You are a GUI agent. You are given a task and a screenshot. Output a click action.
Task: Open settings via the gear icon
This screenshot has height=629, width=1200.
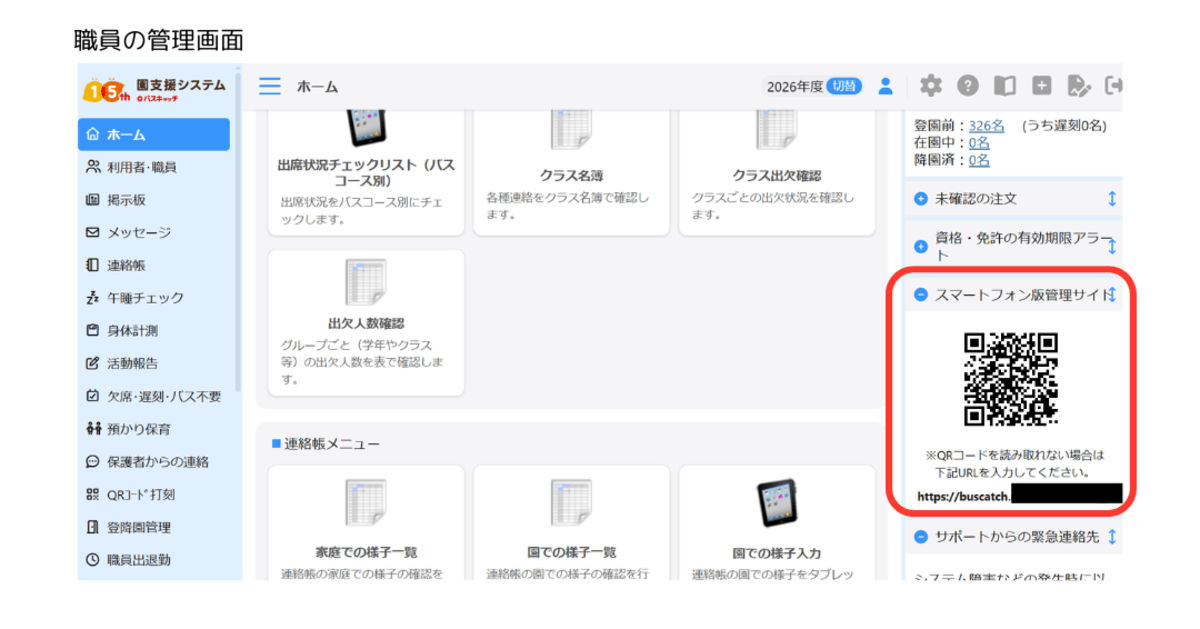931,86
